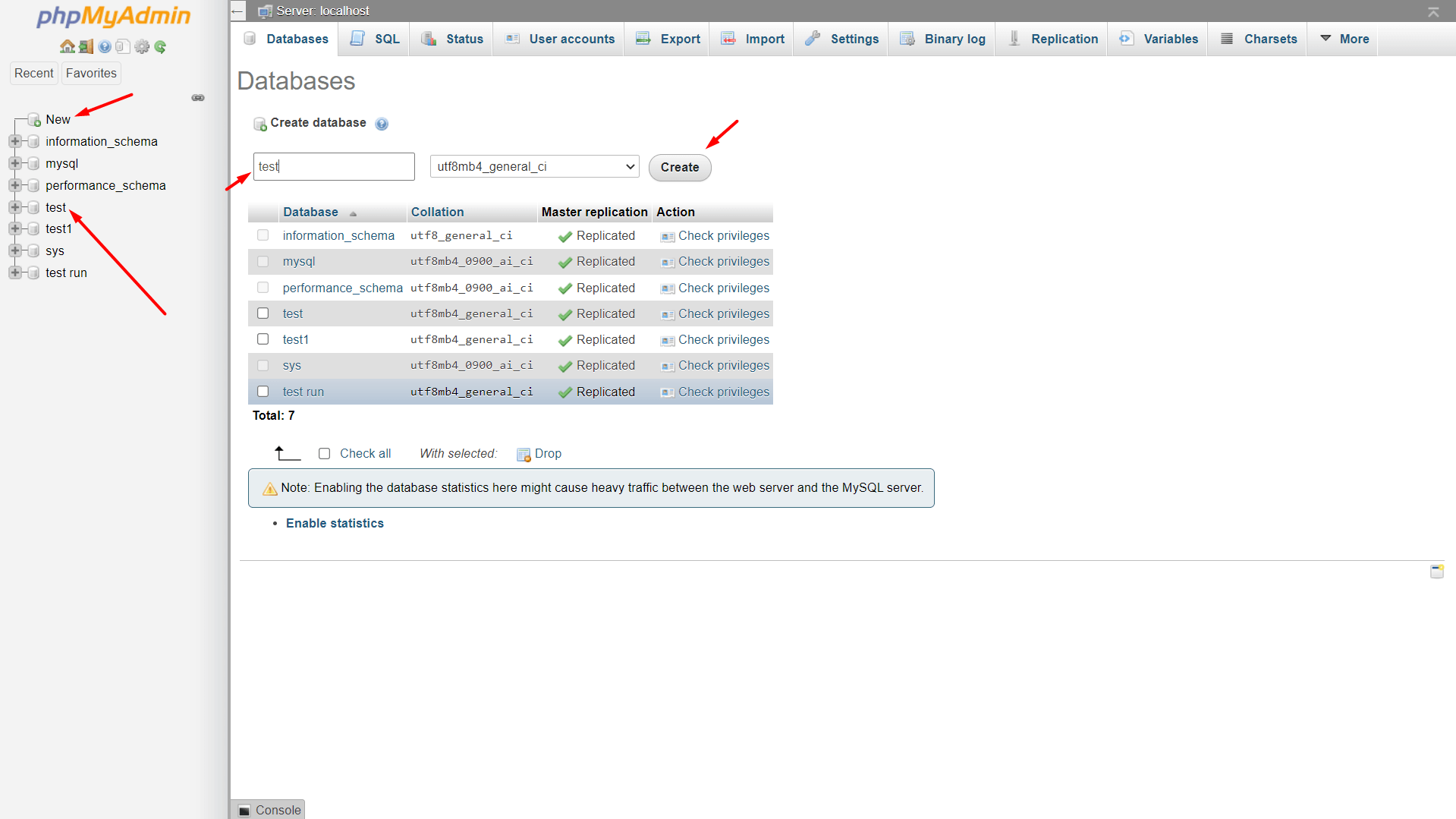1456x819 pixels.
Task: Click the test run database icon in tree
Action: (x=33, y=272)
